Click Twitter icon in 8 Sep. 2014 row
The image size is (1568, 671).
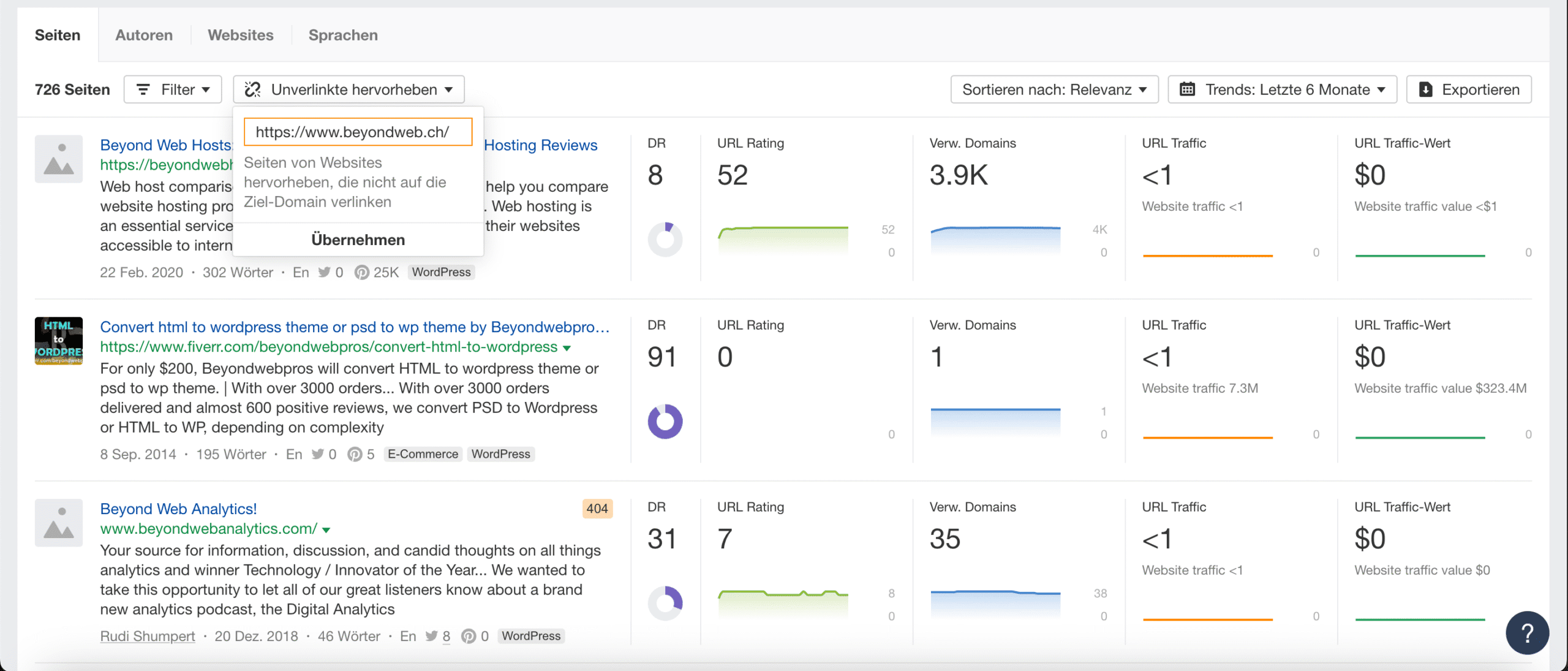click(x=317, y=454)
